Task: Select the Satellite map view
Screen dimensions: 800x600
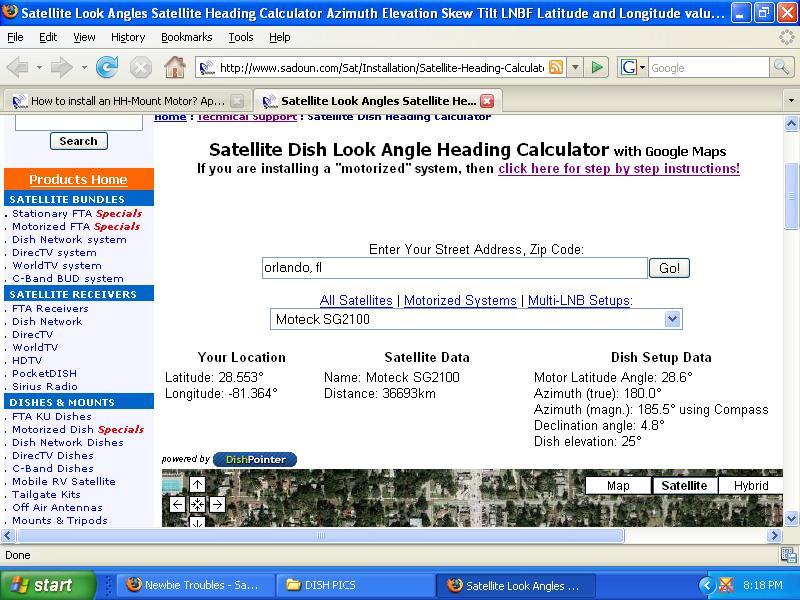Action: (684, 486)
